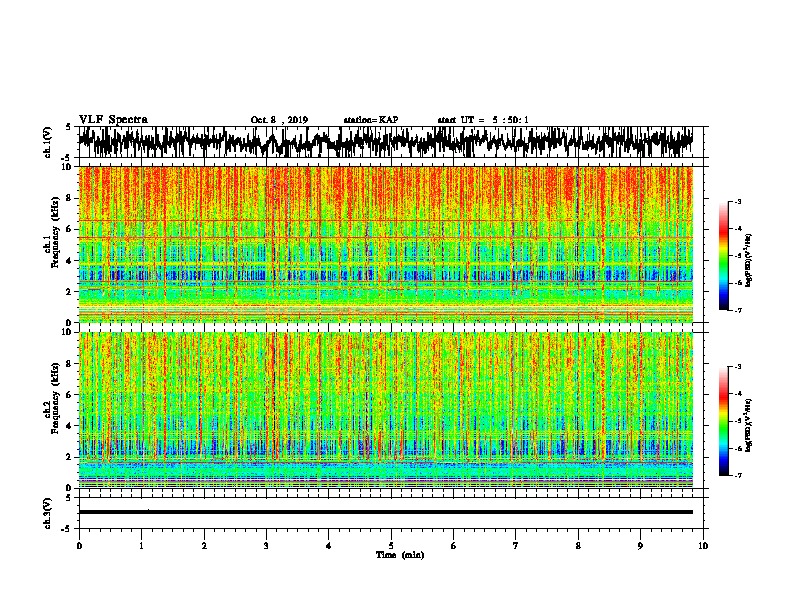Click the '0' tick on time axis
Viewport: 792px width, 612px height.
79,546
